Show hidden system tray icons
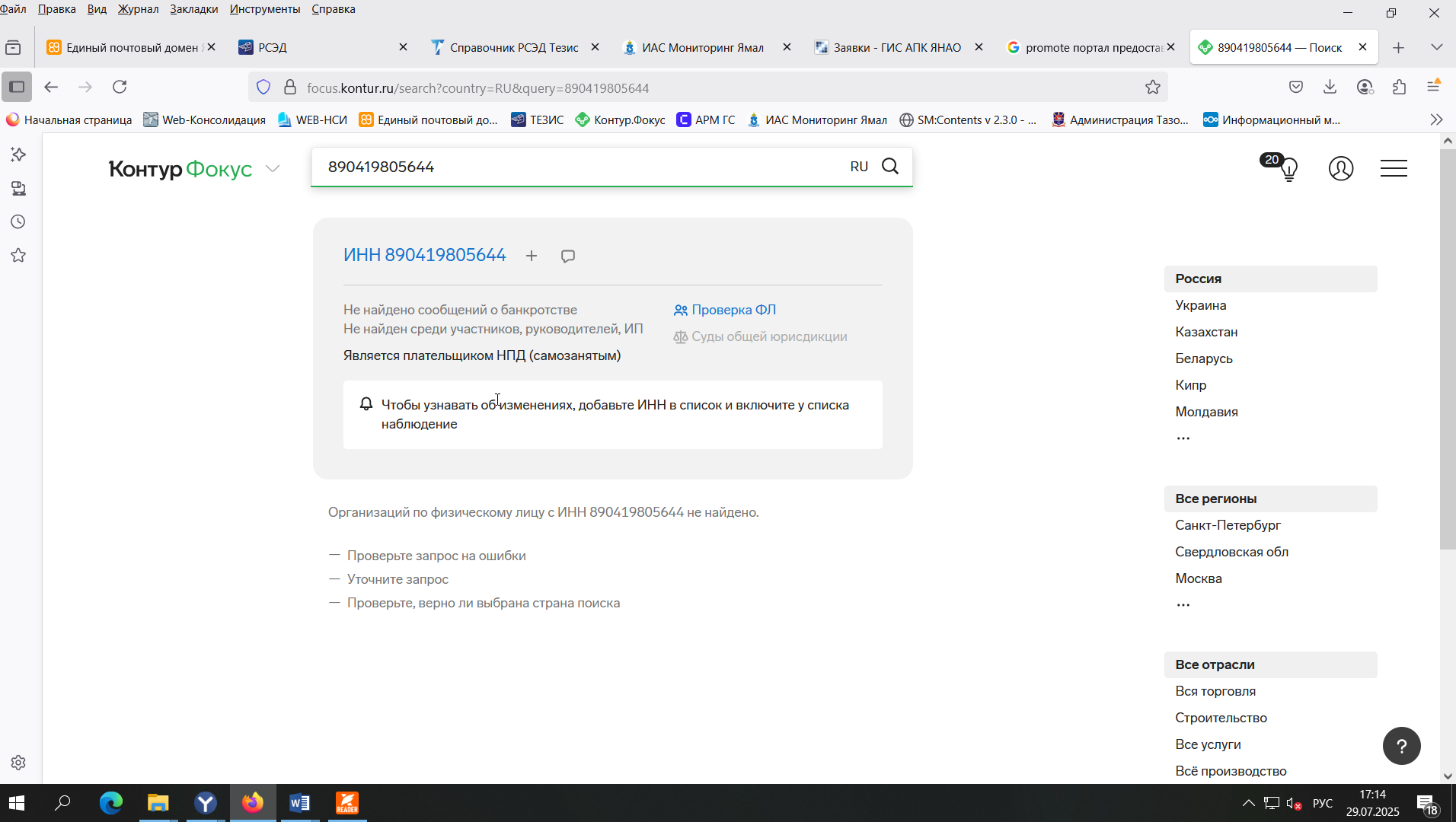The image size is (1456, 822). 1249,803
